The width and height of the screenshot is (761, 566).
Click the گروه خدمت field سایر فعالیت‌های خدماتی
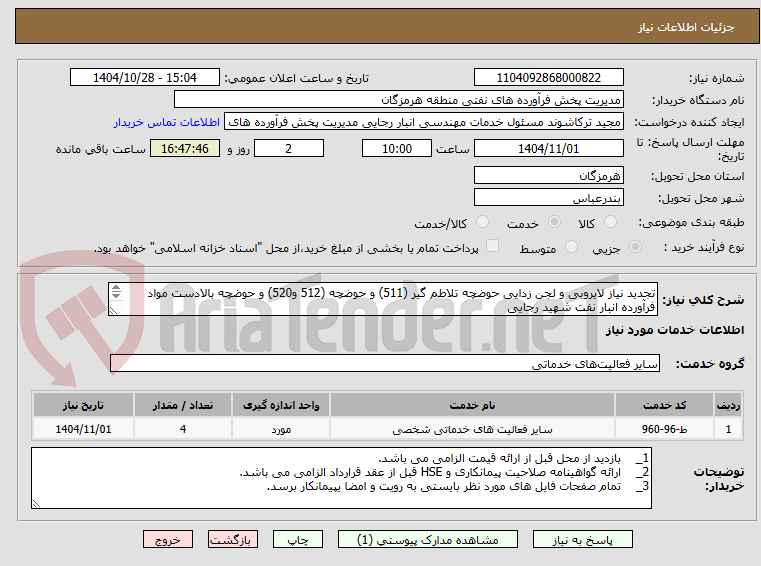[385, 363]
